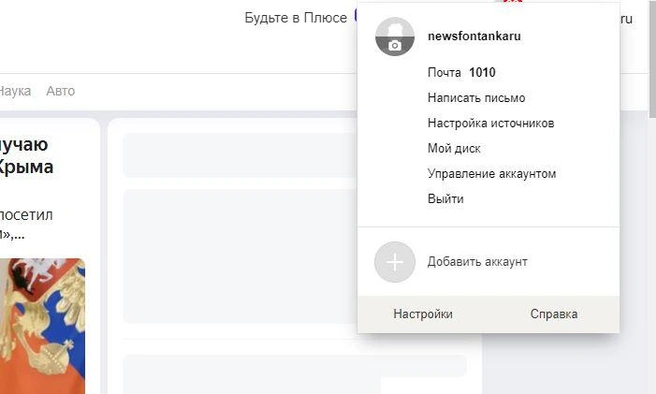The height and width of the screenshot is (394, 656).
Task: Open the news image with the coat of arms
Action: tap(42, 326)
